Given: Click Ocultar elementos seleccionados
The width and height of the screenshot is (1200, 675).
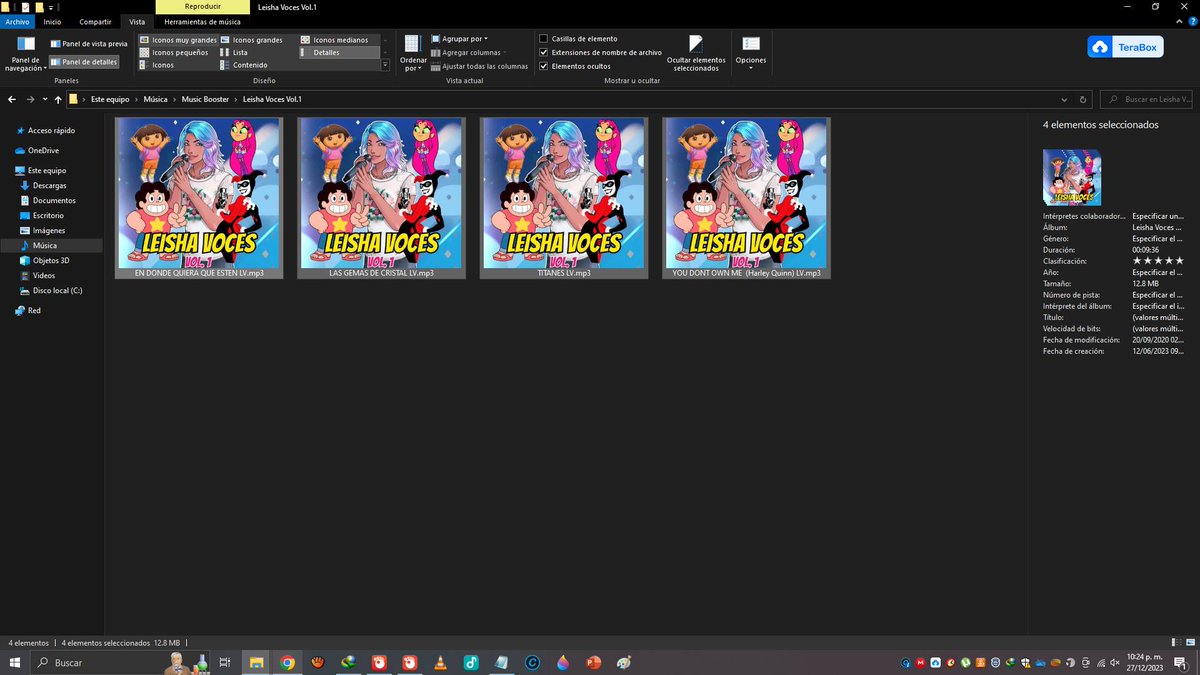Looking at the screenshot, I should tap(696, 53).
